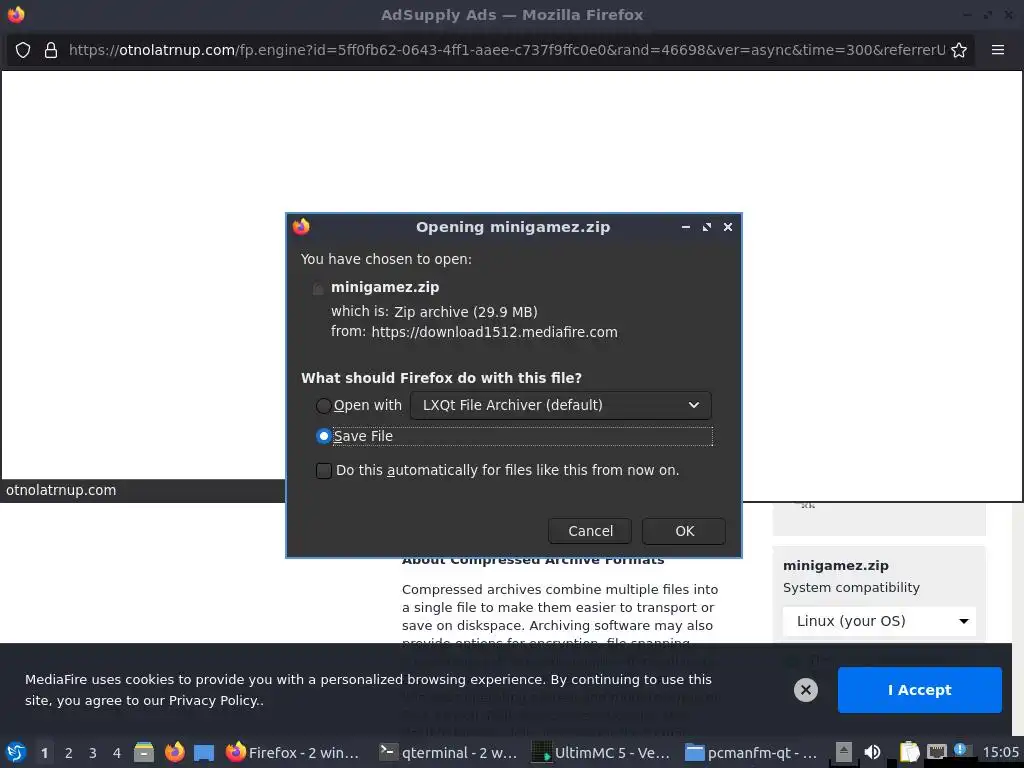Minimize the Opening minigamez.zip dialog
Image resolution: width=1024 pixels, height=768 pixels.
686,227
